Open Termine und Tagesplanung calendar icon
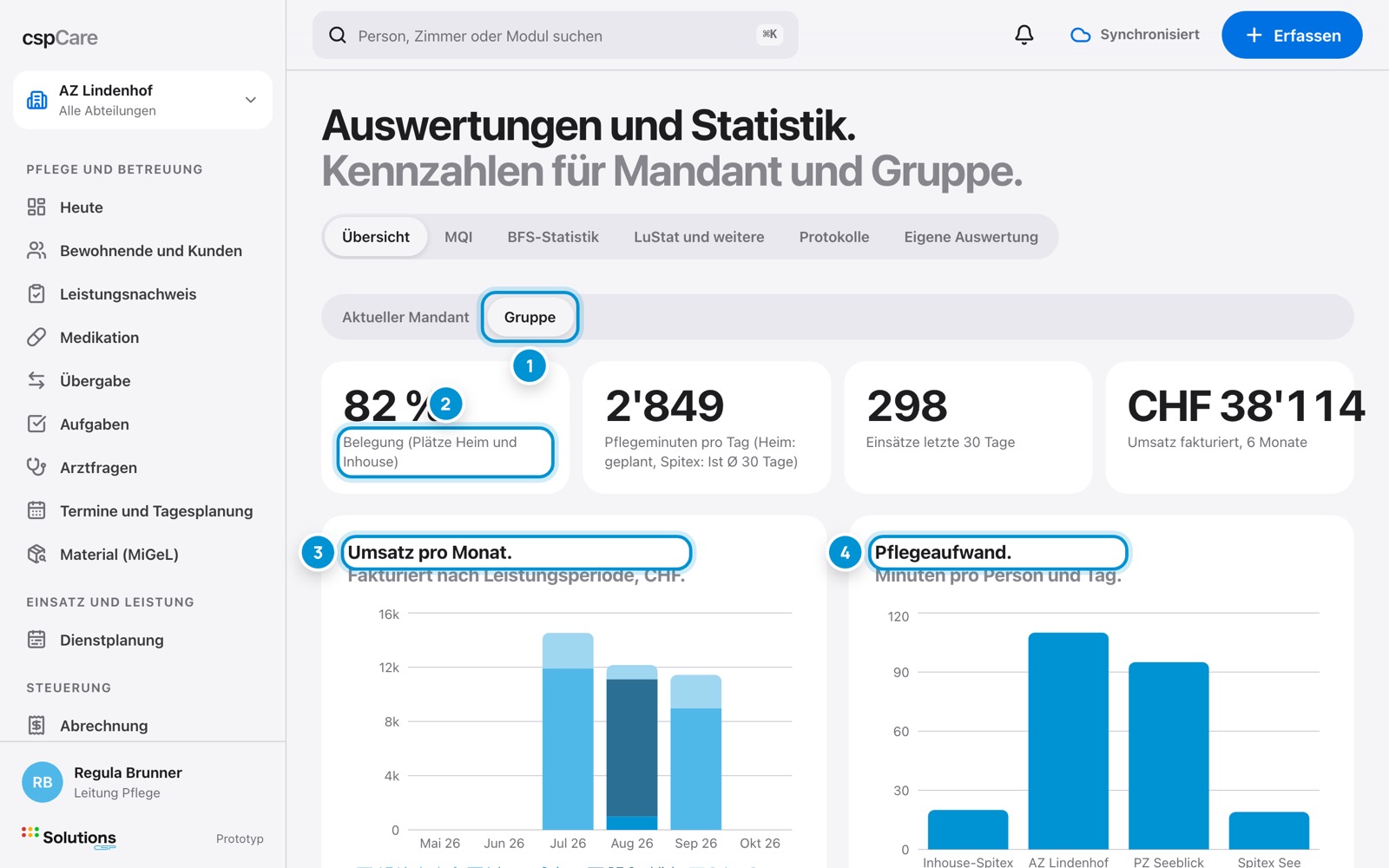 36,510
